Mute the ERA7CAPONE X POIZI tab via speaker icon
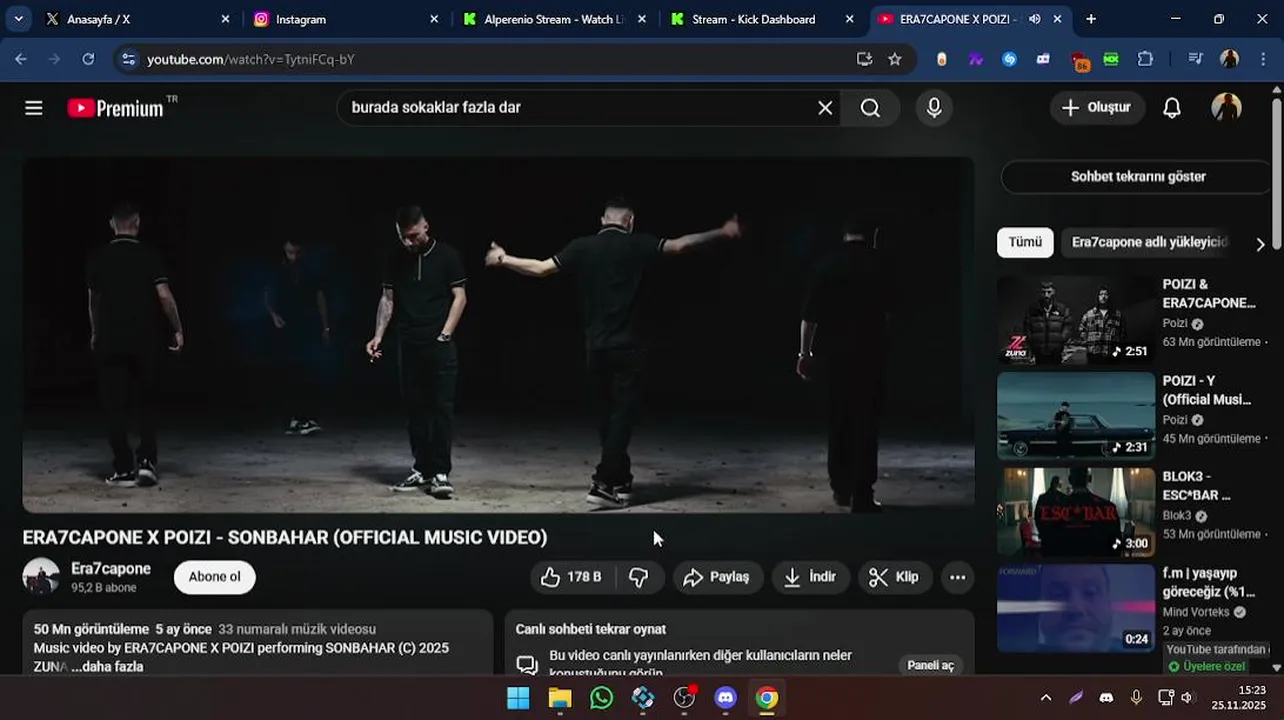This screenshot has height=720, width=1284. coord(1034,19)
